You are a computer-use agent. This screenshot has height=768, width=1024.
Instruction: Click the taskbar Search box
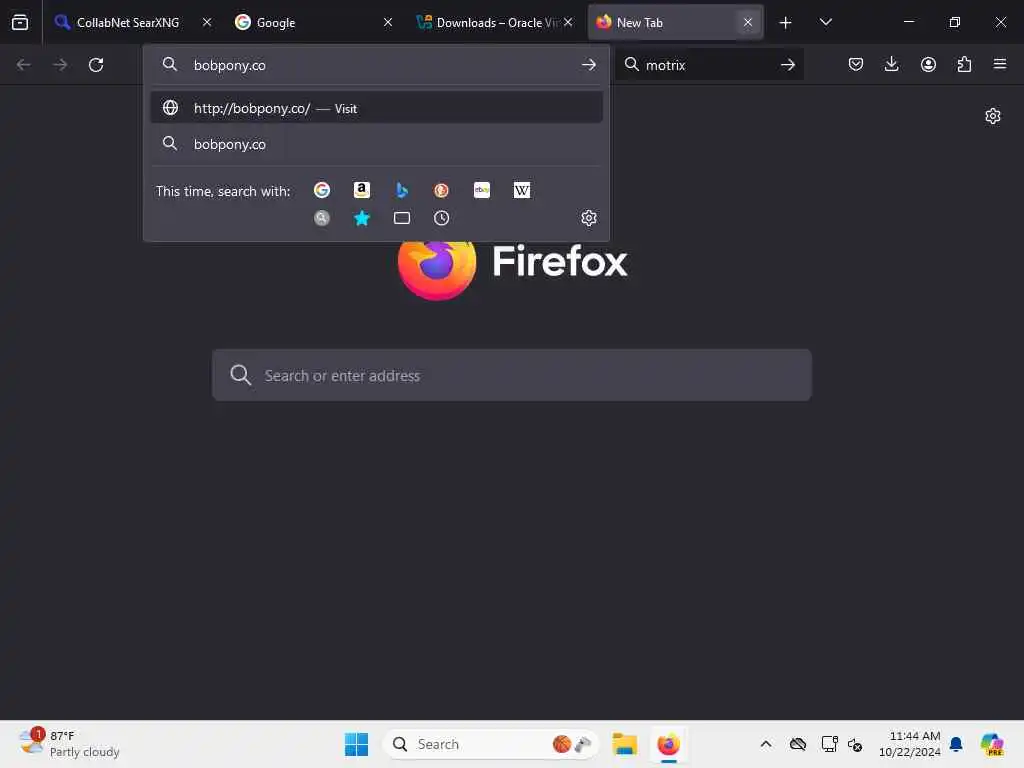tap(491, 744)
